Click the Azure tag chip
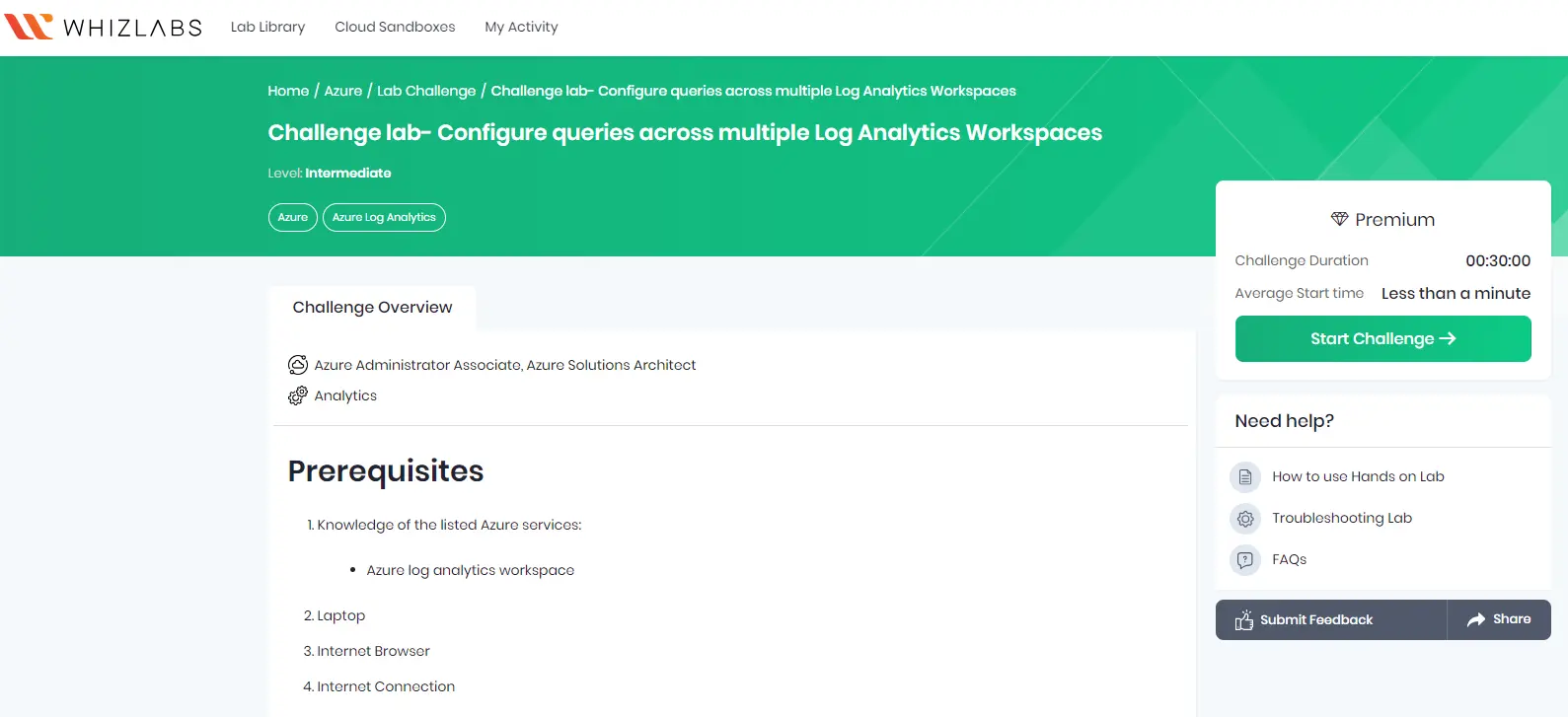1568x717 pixels. click(292, 217)
